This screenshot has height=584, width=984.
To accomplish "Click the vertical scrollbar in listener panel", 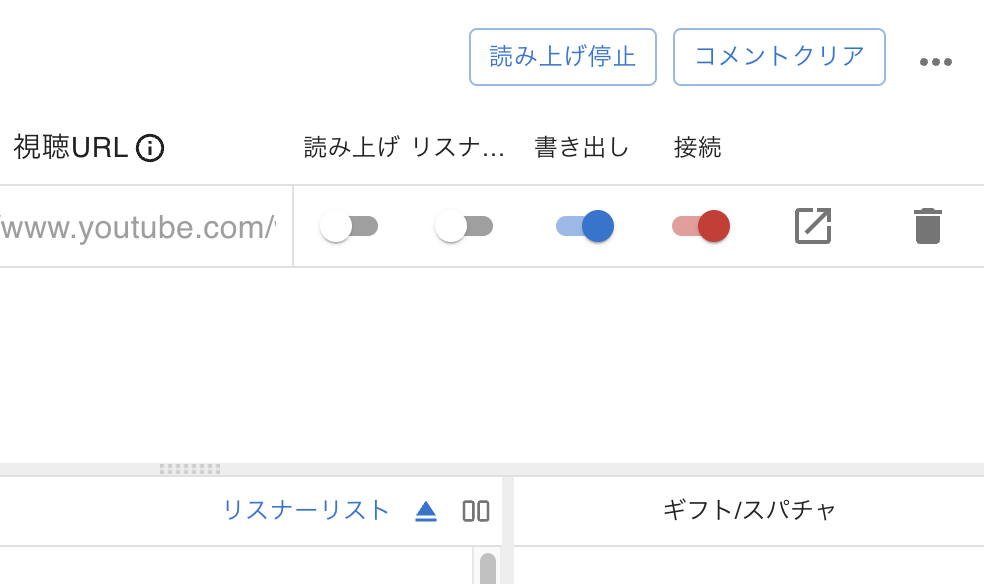I will click(x=488, y=568).
